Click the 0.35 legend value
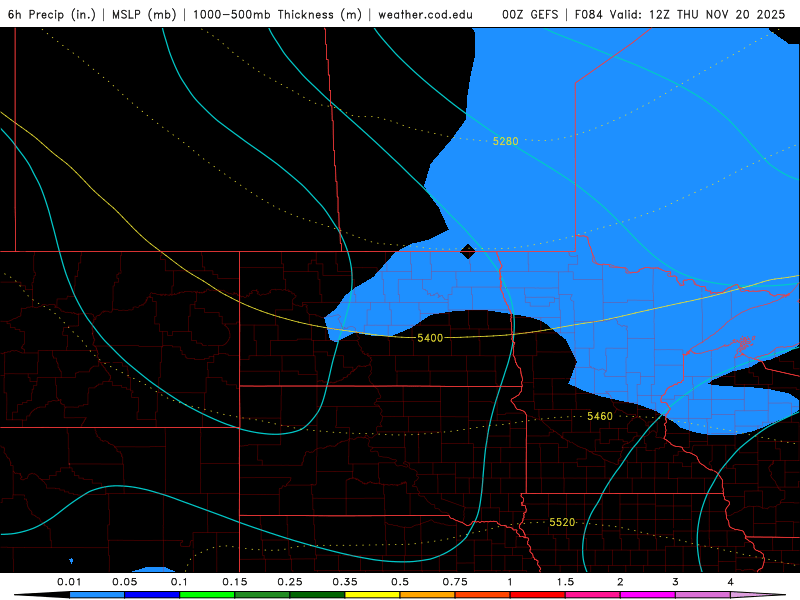 (x=345, y=582)
